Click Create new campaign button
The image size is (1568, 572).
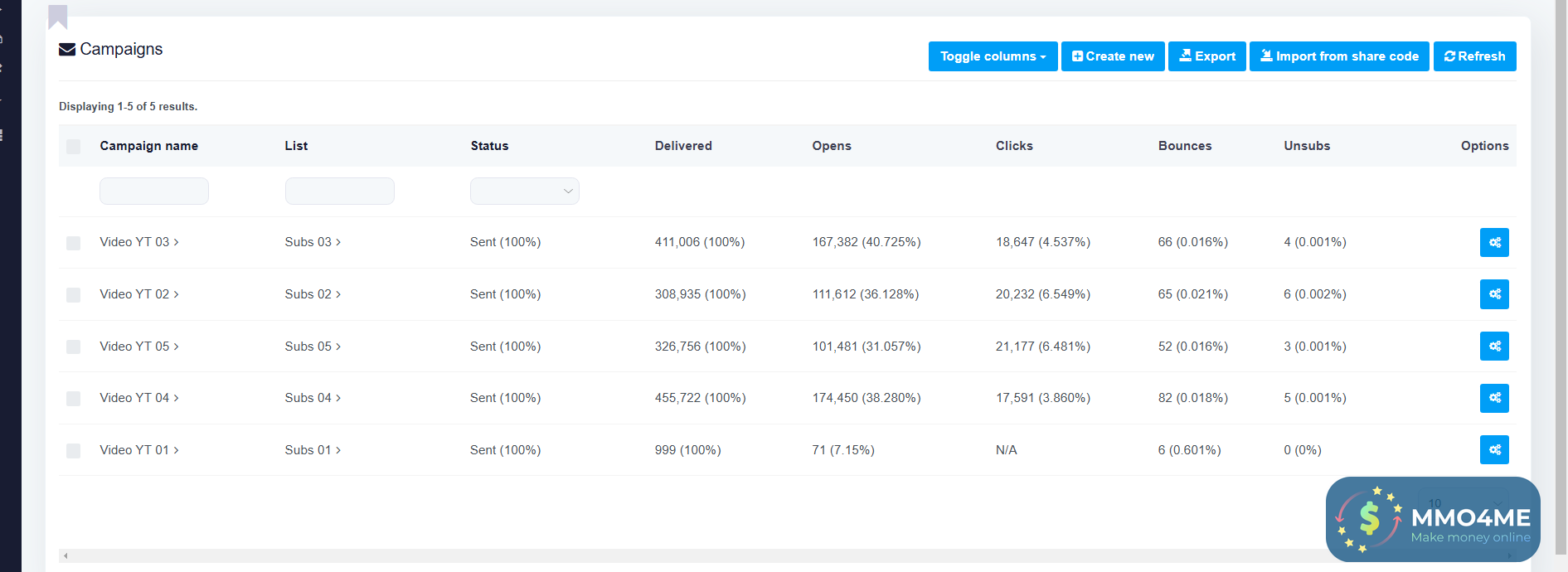(x=1113, y=56)
